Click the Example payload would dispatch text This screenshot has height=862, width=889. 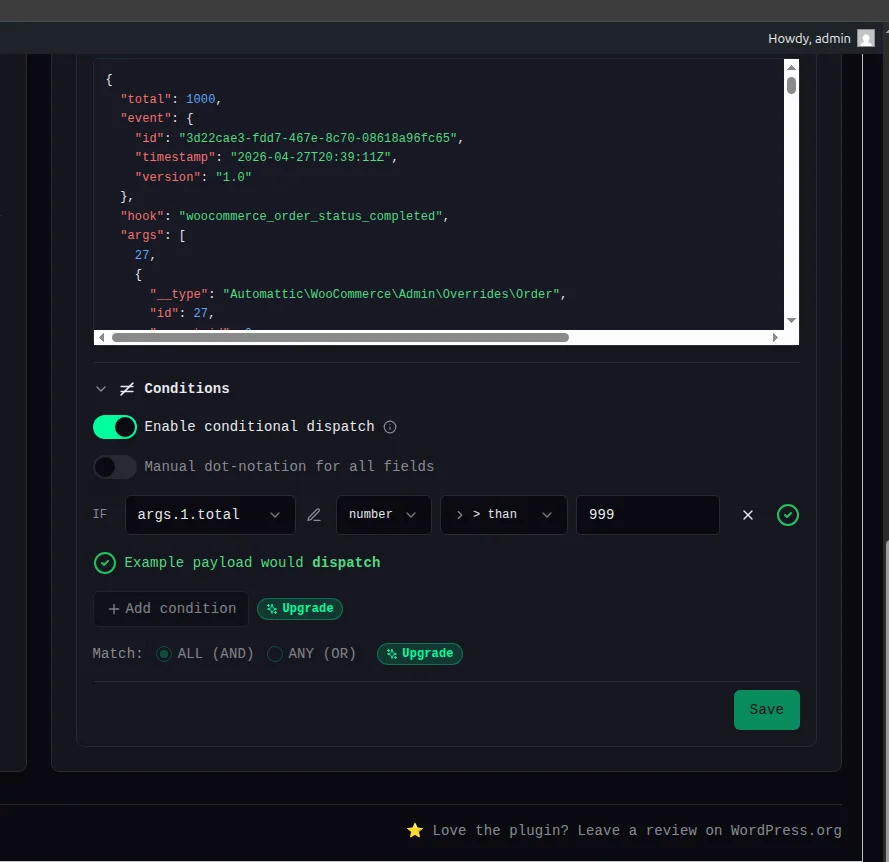252,563
